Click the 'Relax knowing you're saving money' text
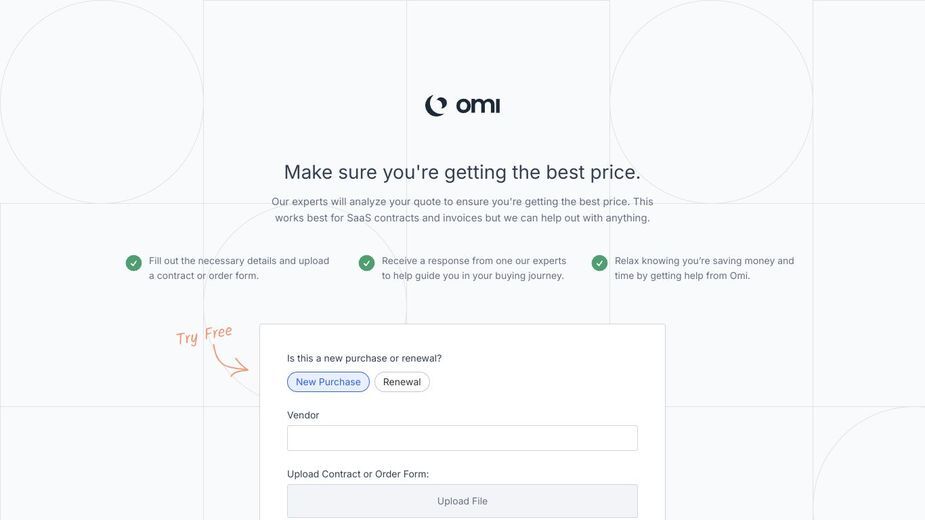This screenshot has height=520, width=925. 704,268
